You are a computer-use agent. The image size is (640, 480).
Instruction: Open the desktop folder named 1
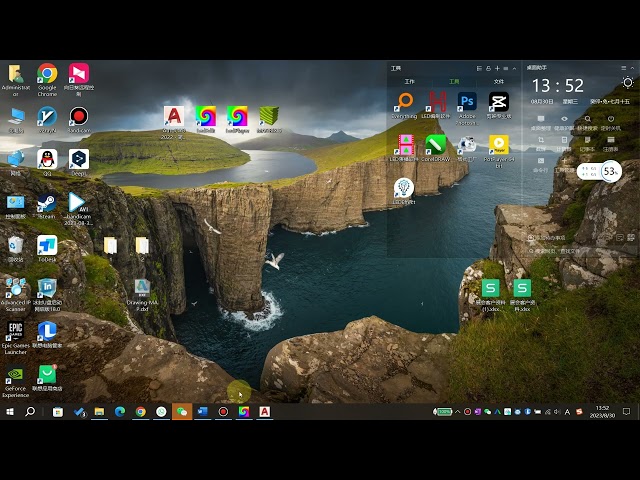point(110,245)
